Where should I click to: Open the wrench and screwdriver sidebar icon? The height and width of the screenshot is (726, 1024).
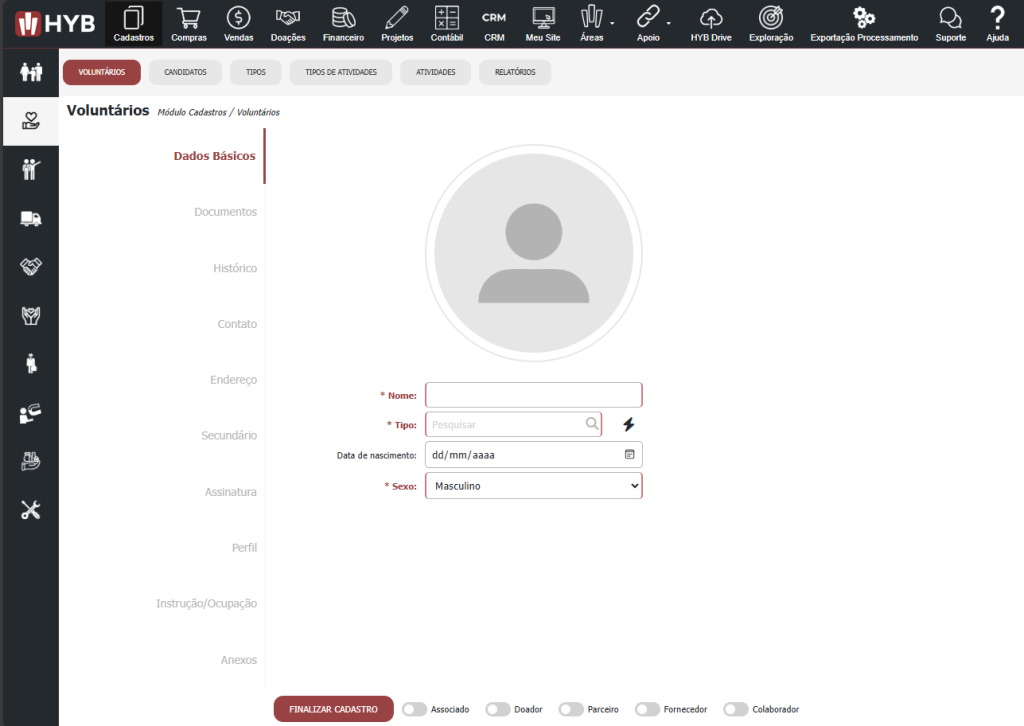tap(30, 510)
